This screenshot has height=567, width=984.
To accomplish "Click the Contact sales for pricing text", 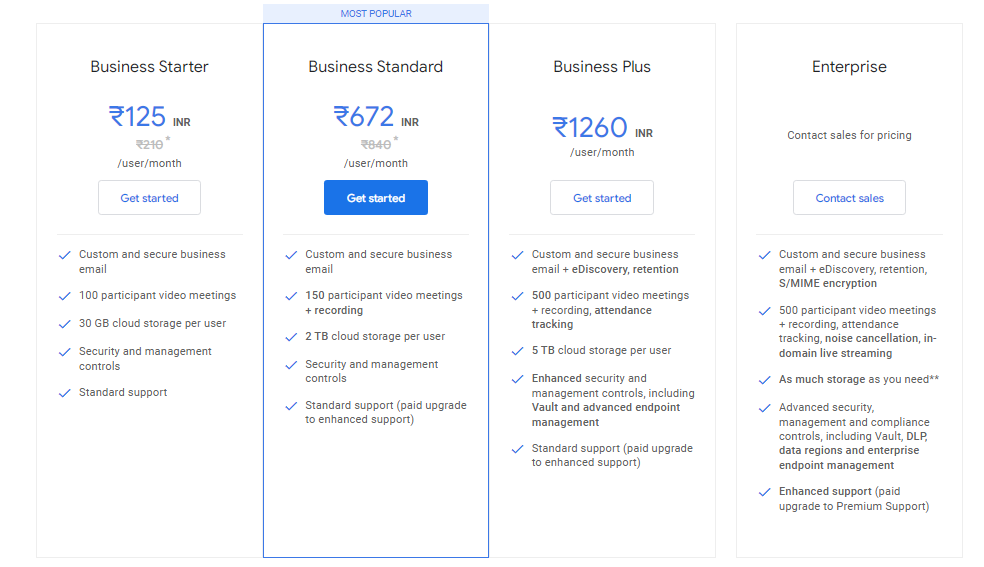I will 849,135.
